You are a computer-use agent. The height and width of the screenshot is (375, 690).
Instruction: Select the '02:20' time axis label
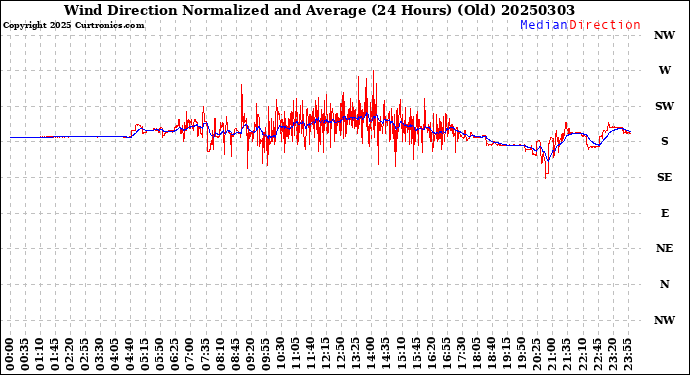(70, 354)
